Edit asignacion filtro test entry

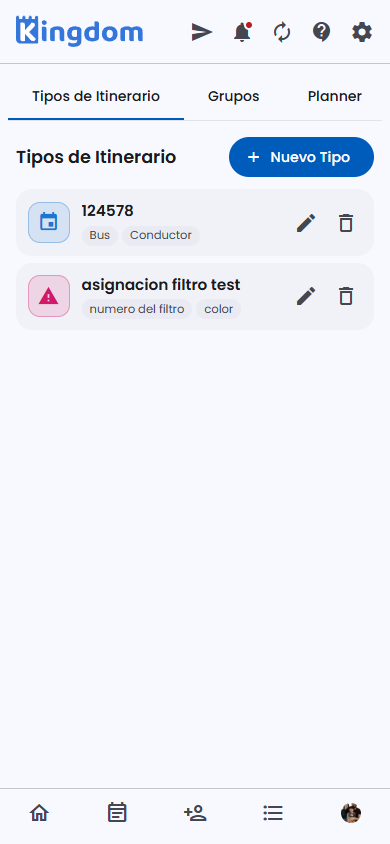point(306,296)
